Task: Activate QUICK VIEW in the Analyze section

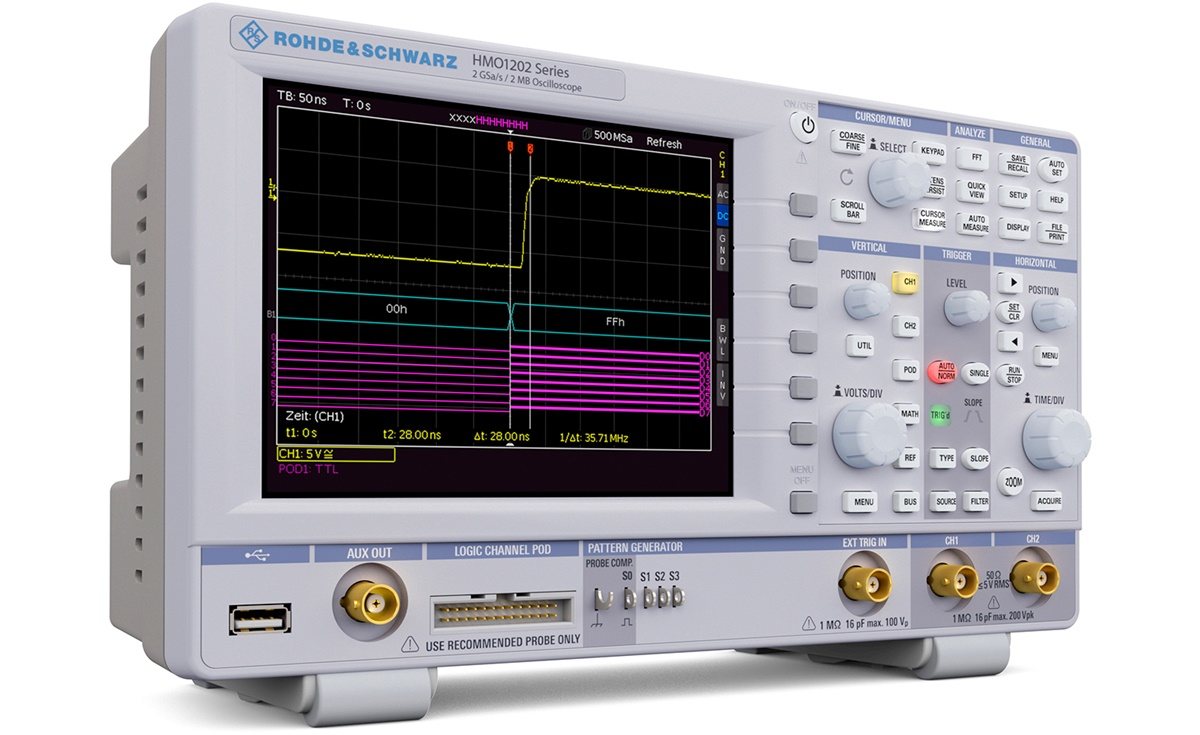Action: click(x=975, y=190)
